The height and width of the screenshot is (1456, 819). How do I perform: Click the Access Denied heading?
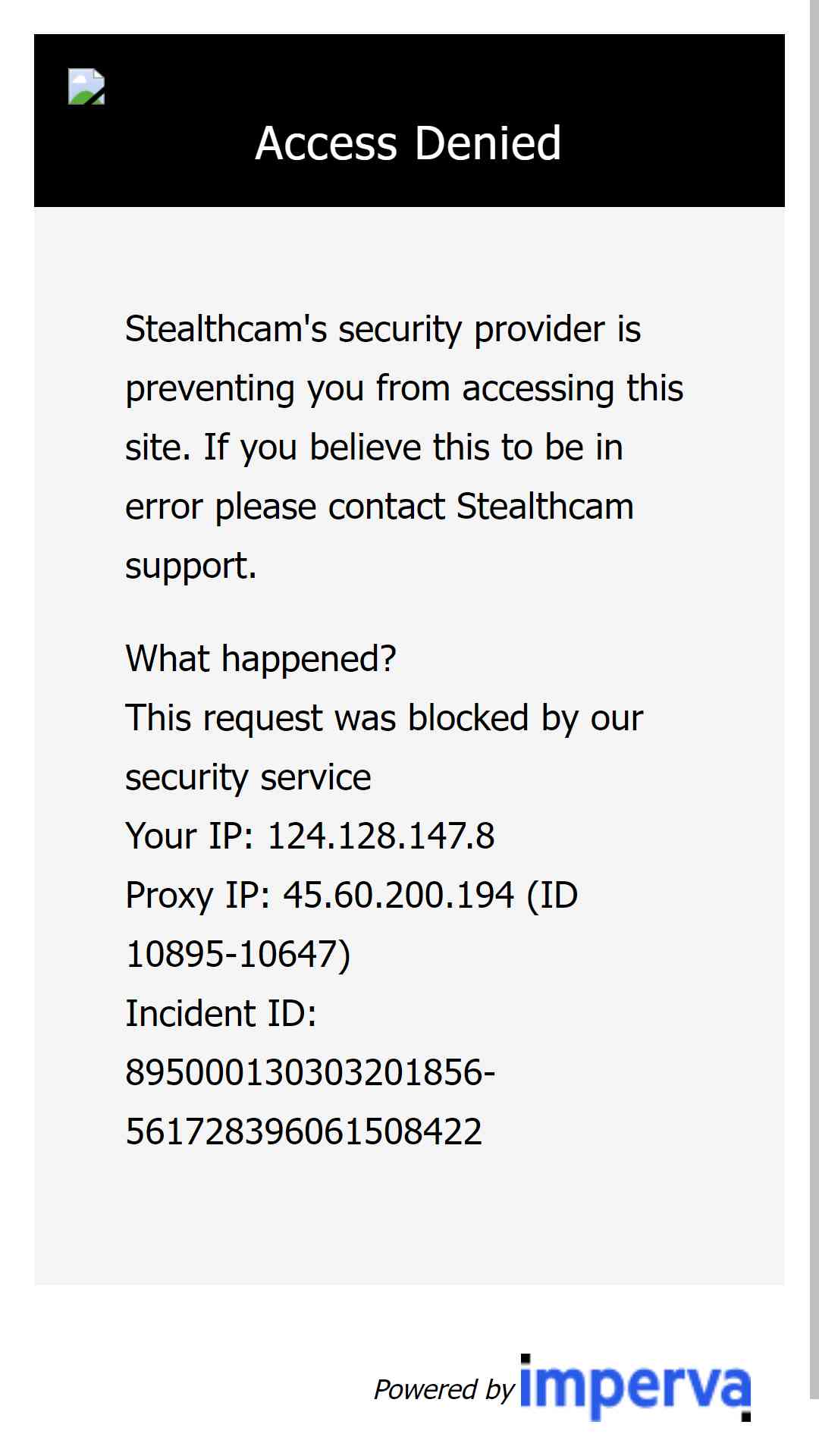409,143
